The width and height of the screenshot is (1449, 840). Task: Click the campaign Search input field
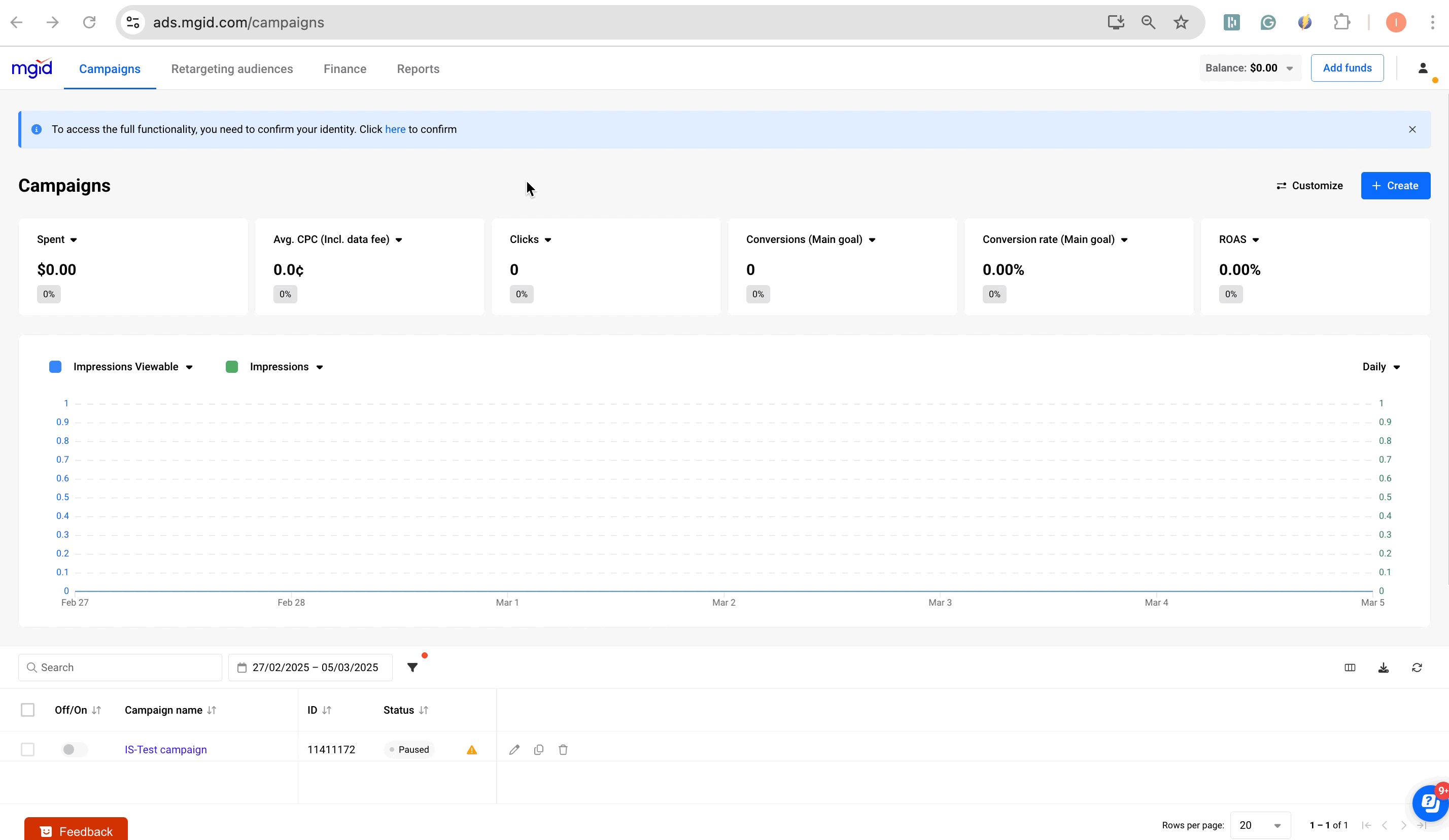[126, 667]
